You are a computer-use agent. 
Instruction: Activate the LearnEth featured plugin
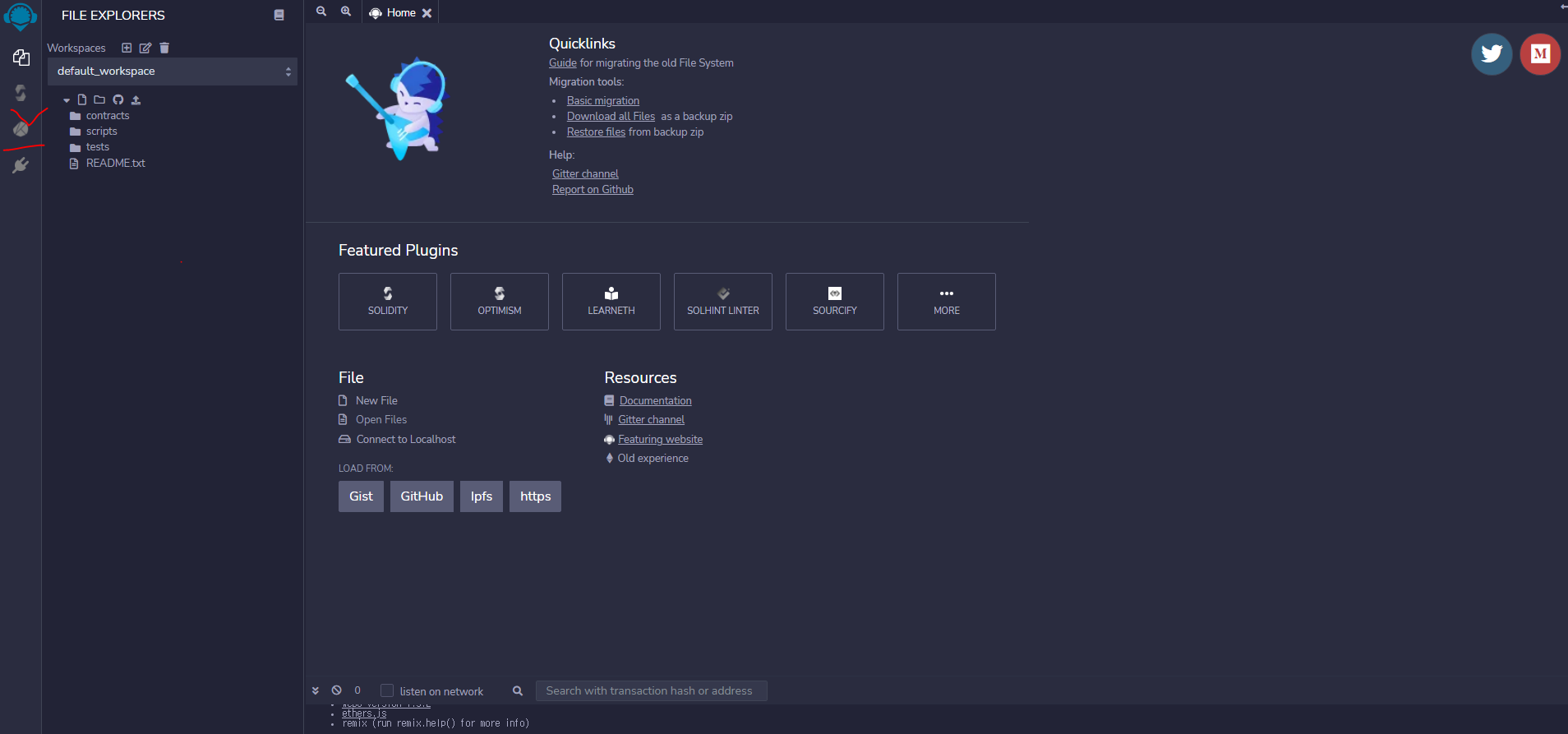611,302
